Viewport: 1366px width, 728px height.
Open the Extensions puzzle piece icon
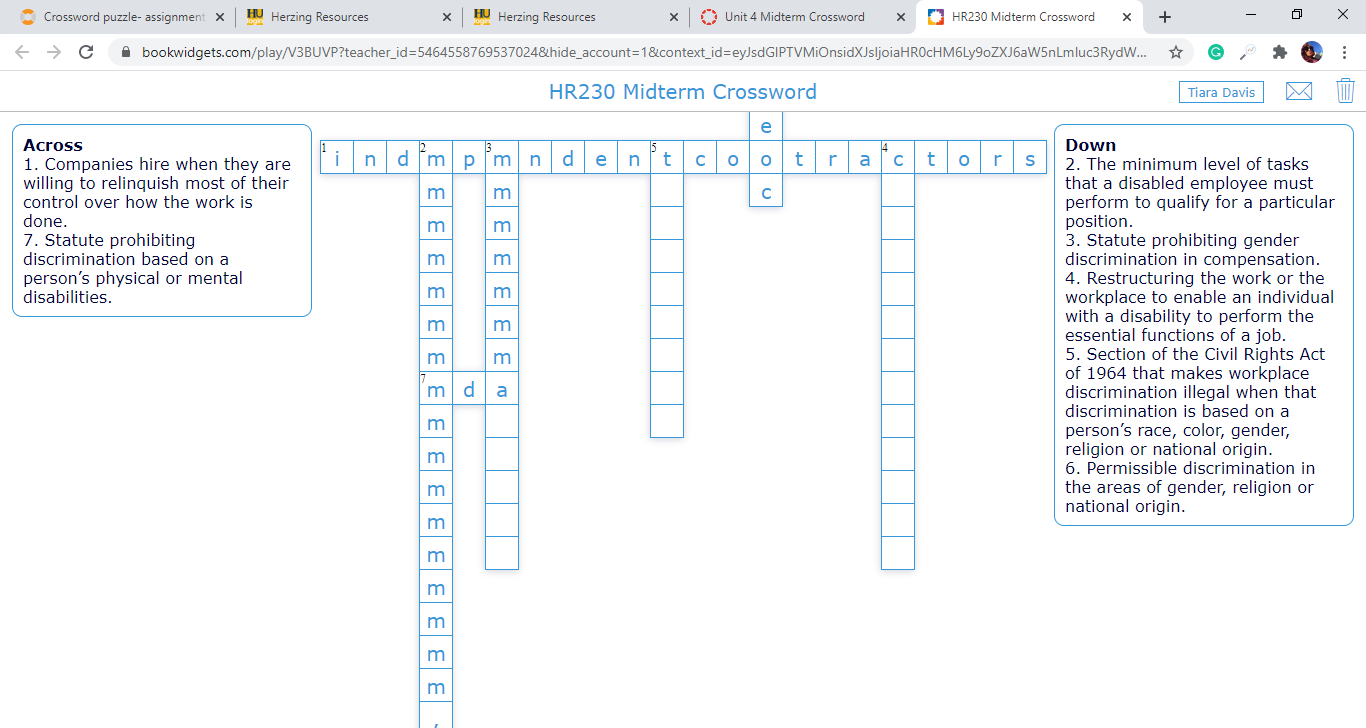[1280, 52]
